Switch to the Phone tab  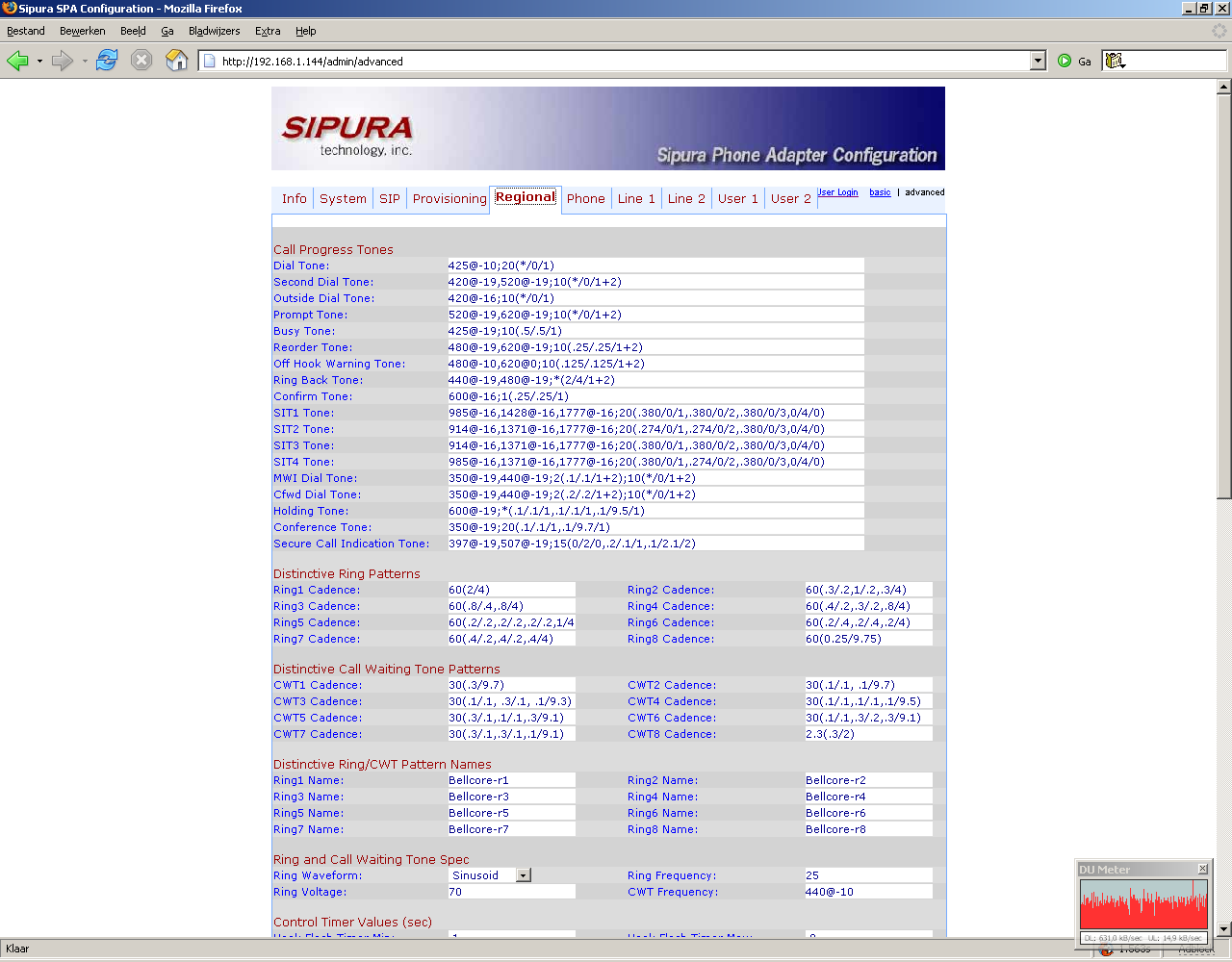tap(586, 199)
